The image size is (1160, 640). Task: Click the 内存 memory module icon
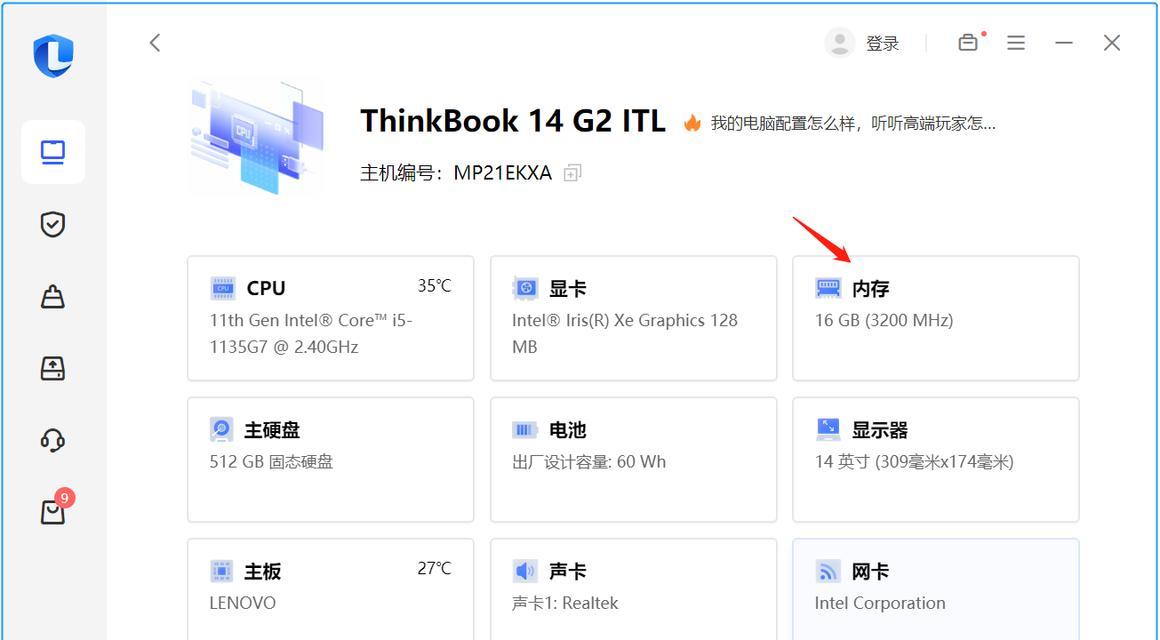pos(828,288)
